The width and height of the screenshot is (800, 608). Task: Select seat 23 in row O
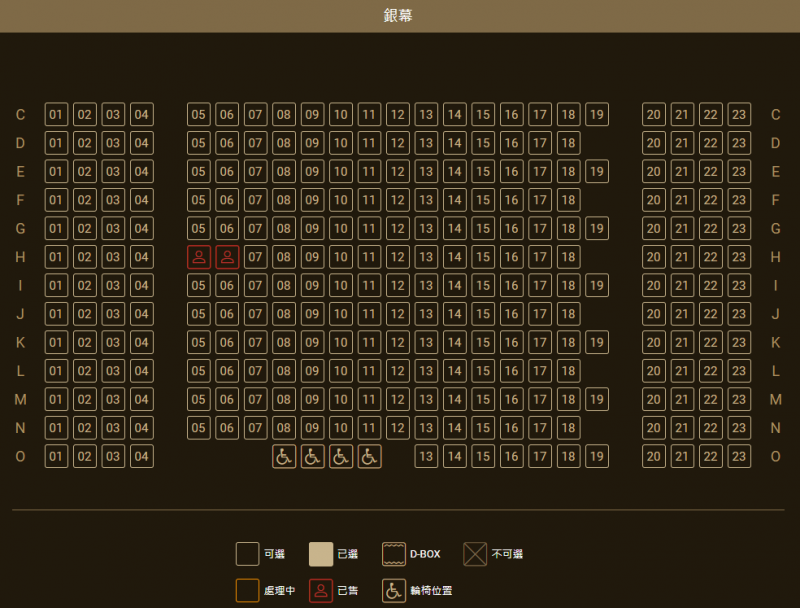[x=739, y=457]
